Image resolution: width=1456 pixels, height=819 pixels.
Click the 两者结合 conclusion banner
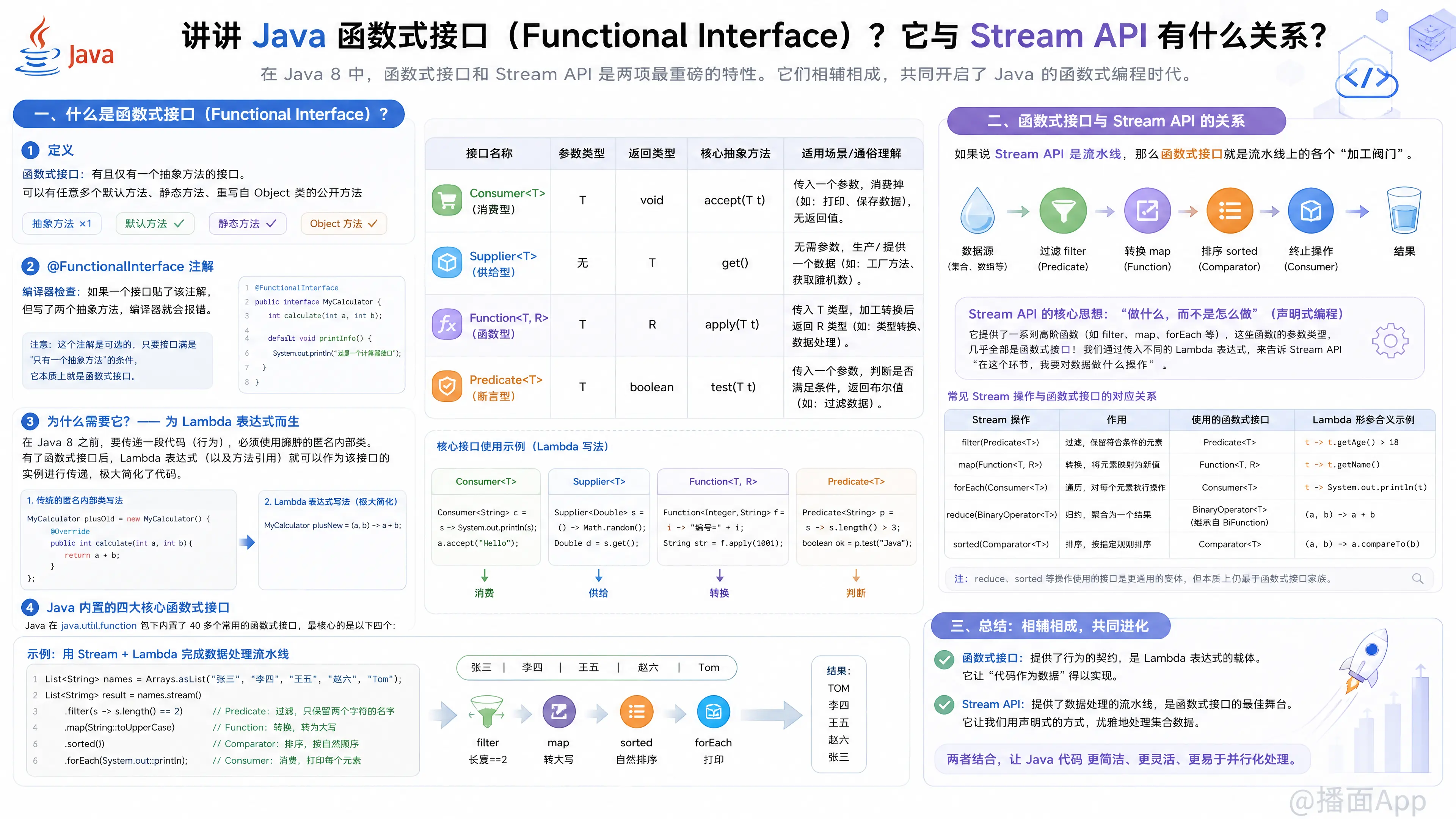[x=1122, y=759]
